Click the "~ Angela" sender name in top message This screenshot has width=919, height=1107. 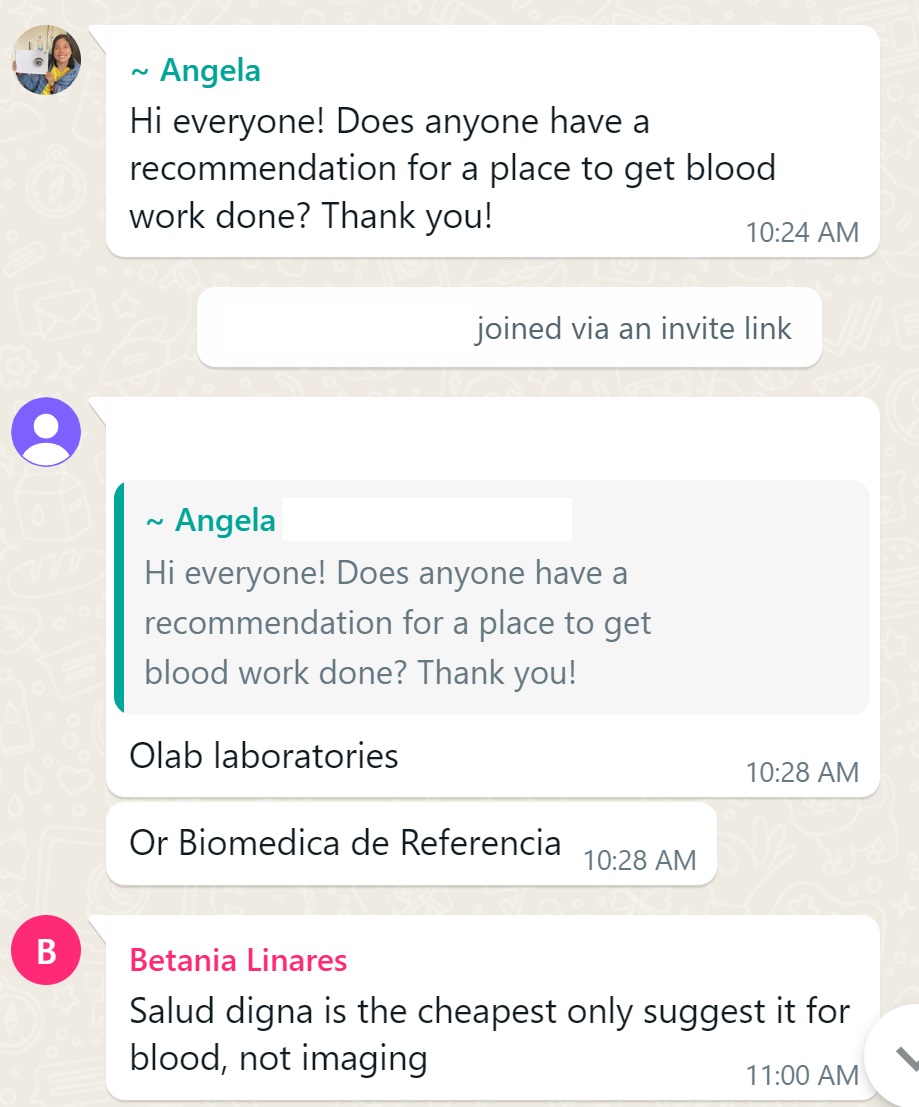point(196,71)
